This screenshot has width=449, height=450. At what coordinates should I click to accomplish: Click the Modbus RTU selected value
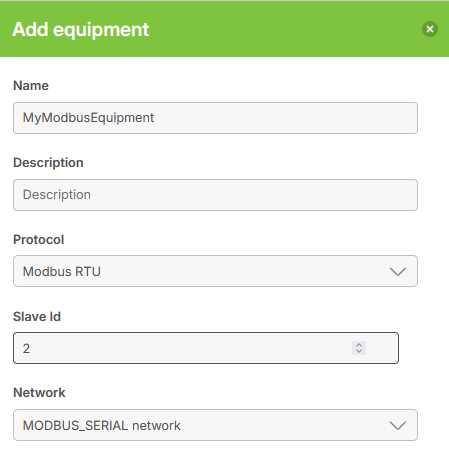[62, 272]
